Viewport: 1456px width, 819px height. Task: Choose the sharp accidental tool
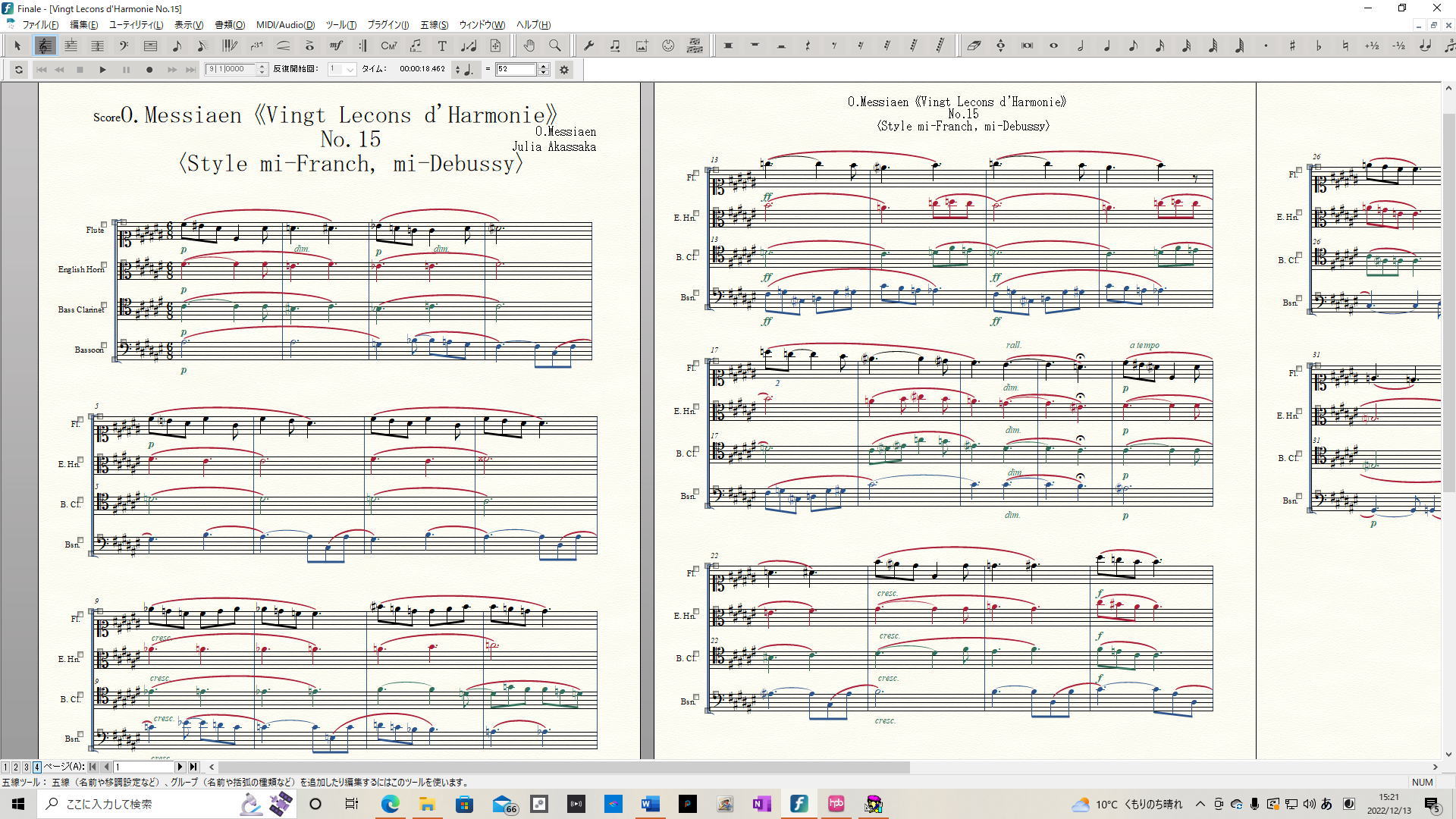(1292, 45)
